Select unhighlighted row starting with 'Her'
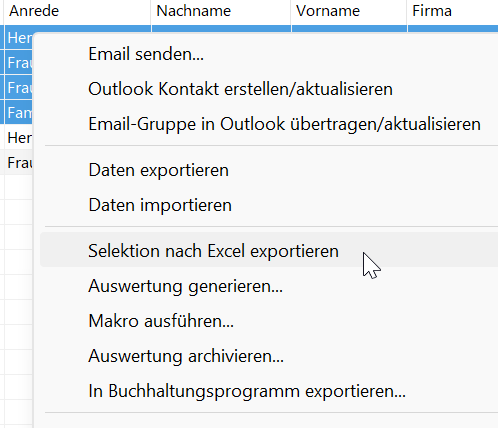The height and width of the screenshot is (428, 498). 19,138
